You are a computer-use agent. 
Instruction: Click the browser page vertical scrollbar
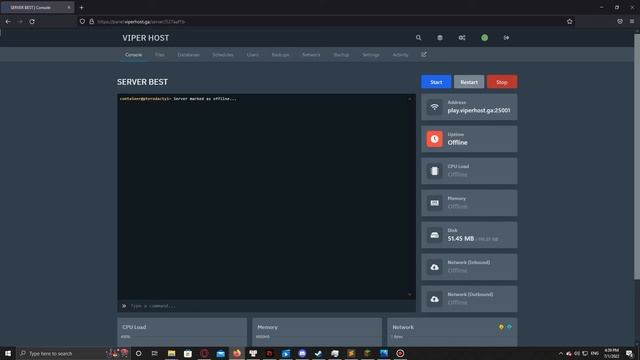[x=637, y=157]
